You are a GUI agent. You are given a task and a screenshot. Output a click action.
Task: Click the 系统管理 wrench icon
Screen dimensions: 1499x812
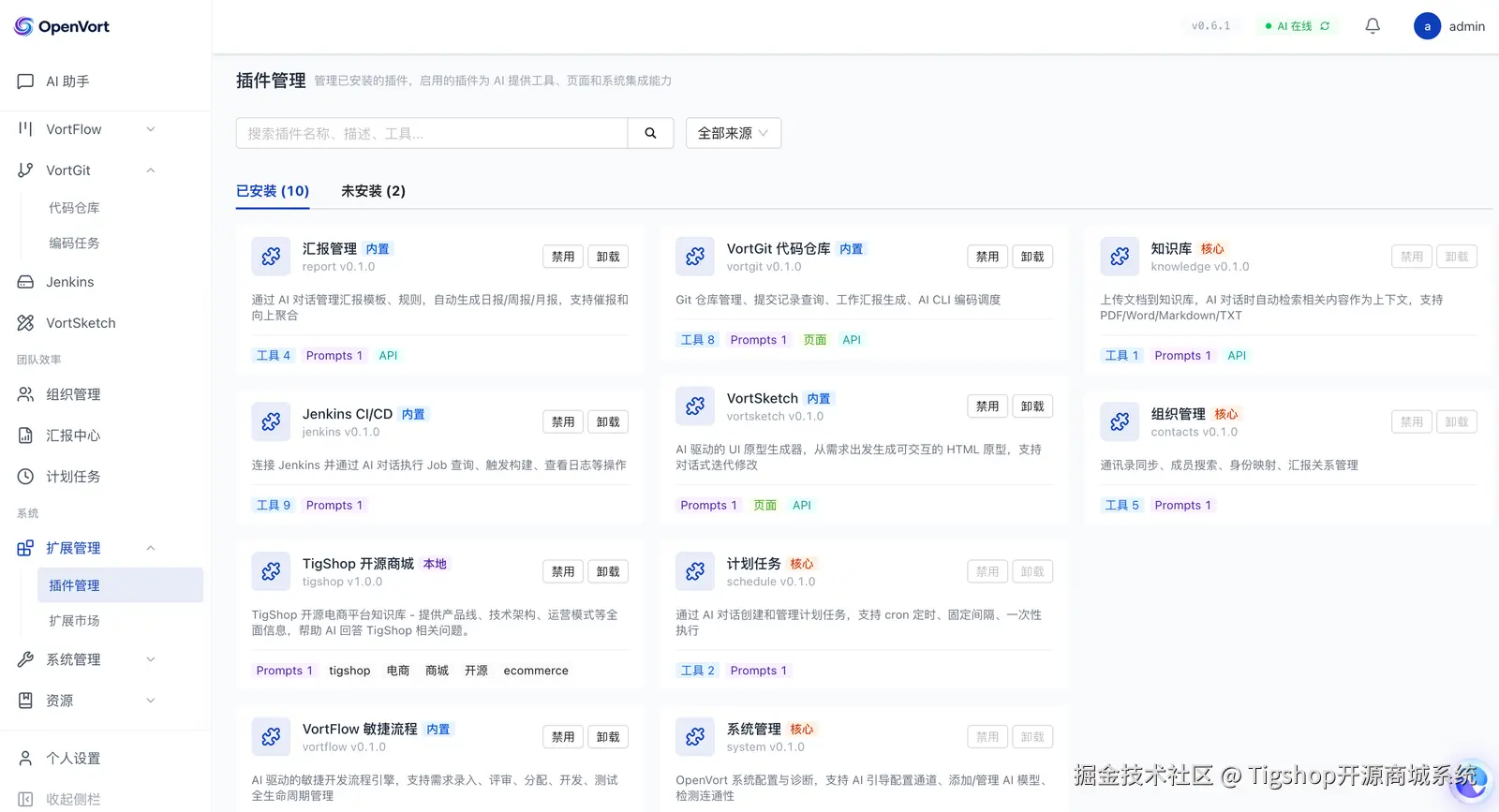click(25, 659)
